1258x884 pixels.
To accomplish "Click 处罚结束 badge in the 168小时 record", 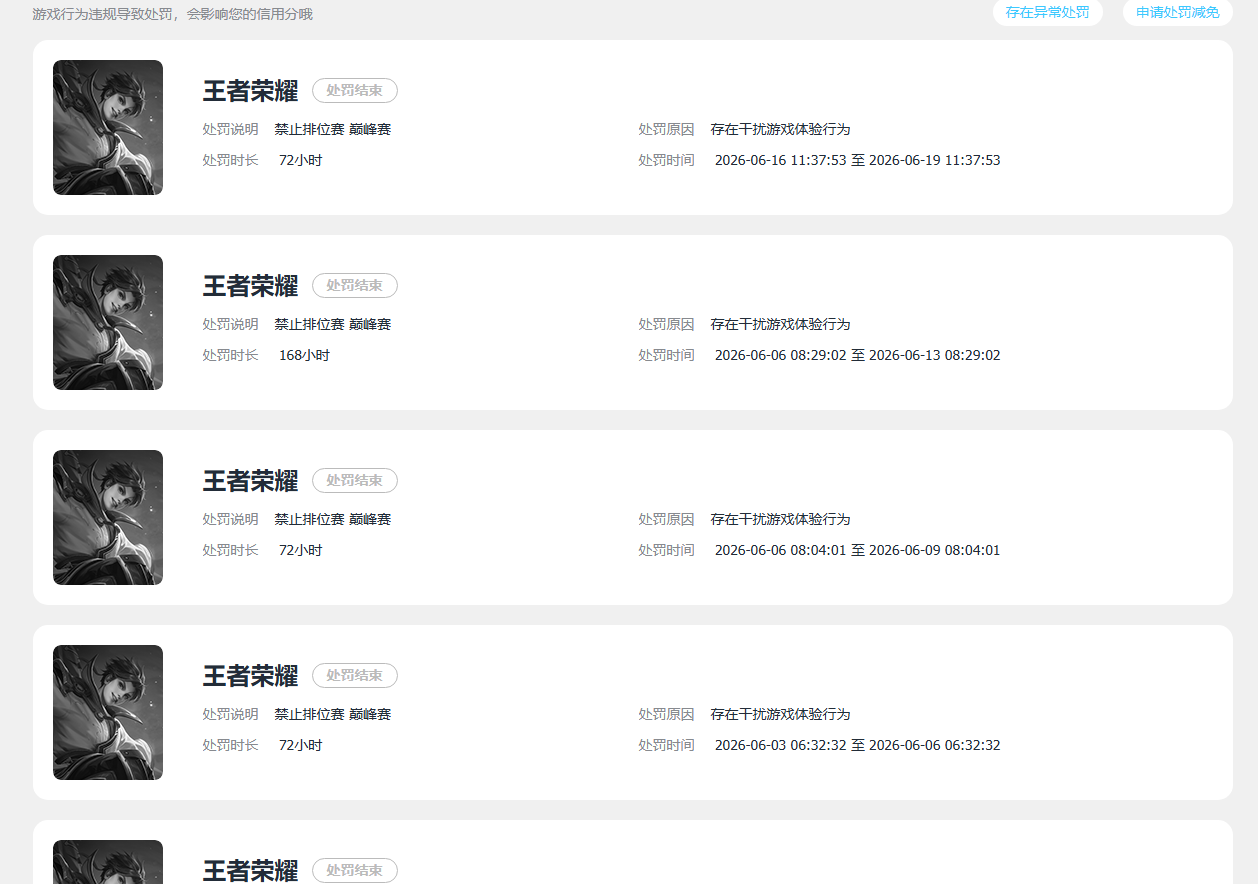I will pos(355,286).
